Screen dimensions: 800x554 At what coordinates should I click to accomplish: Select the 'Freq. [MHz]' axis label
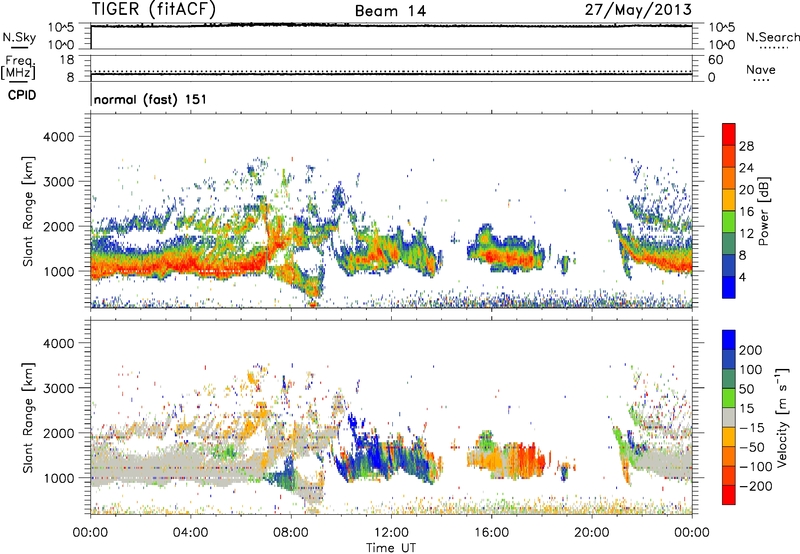[x=19, y=68]
